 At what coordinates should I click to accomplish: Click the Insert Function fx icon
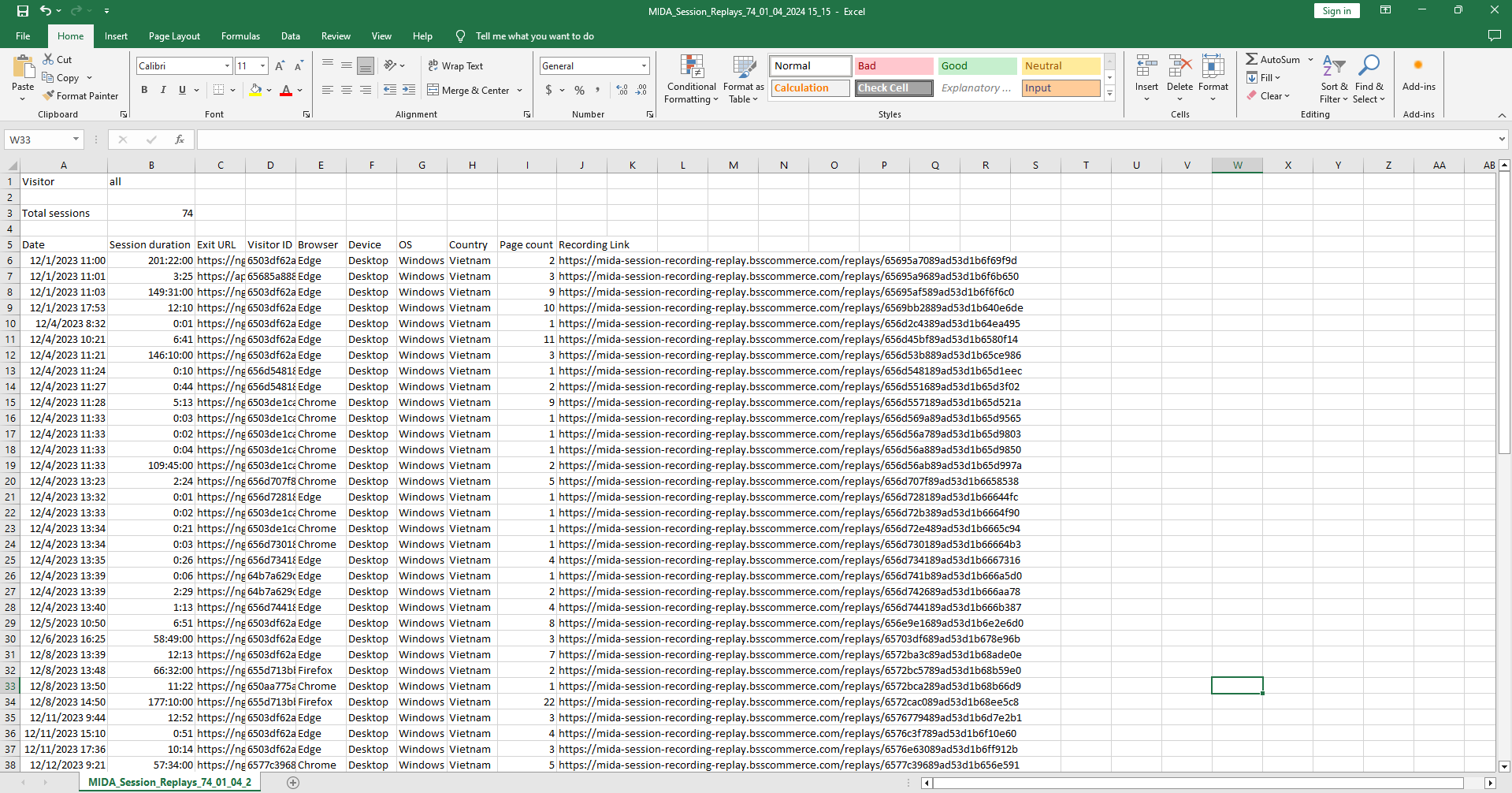pyautogui.click(x=180, y=140)
